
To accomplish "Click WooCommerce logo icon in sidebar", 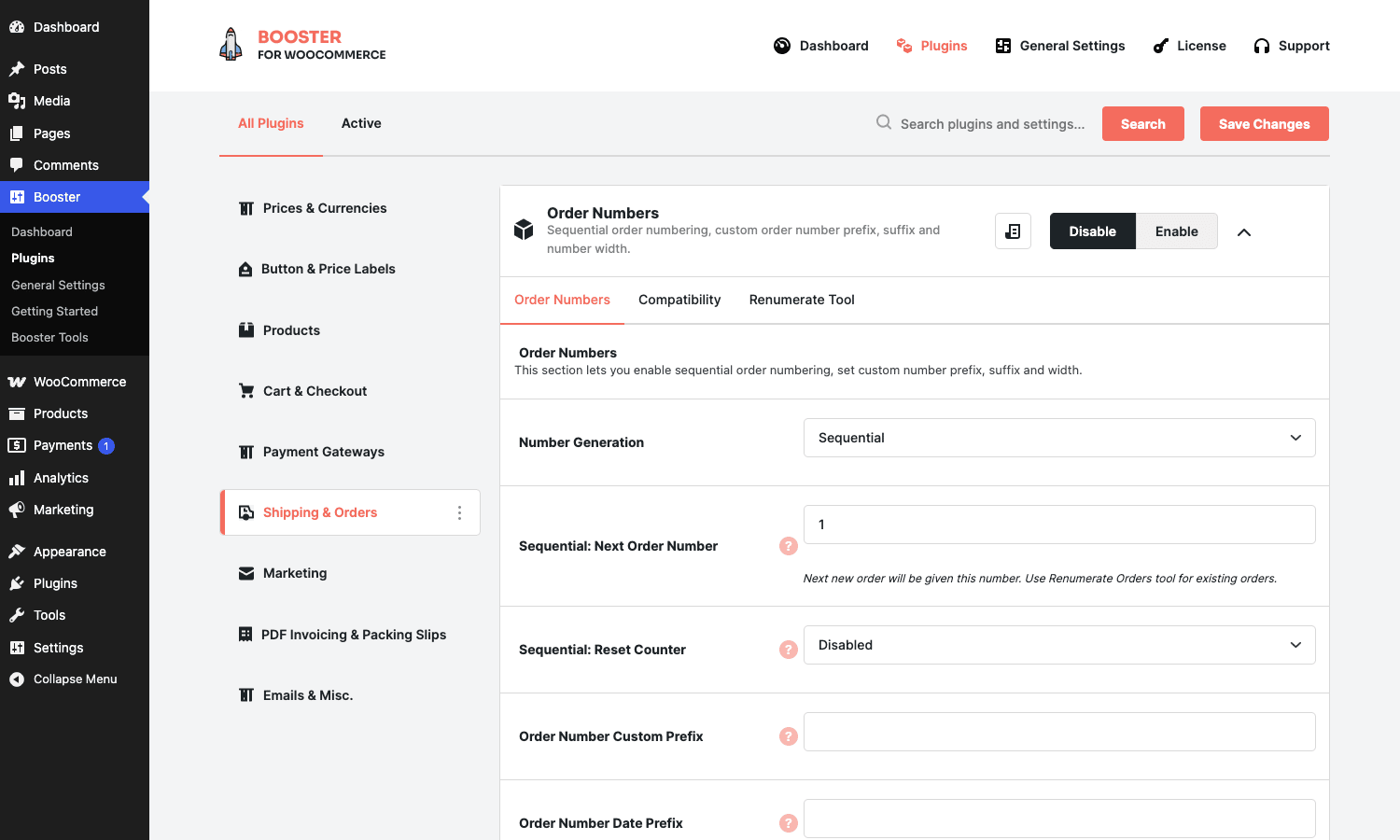I will tap(17, 382).
